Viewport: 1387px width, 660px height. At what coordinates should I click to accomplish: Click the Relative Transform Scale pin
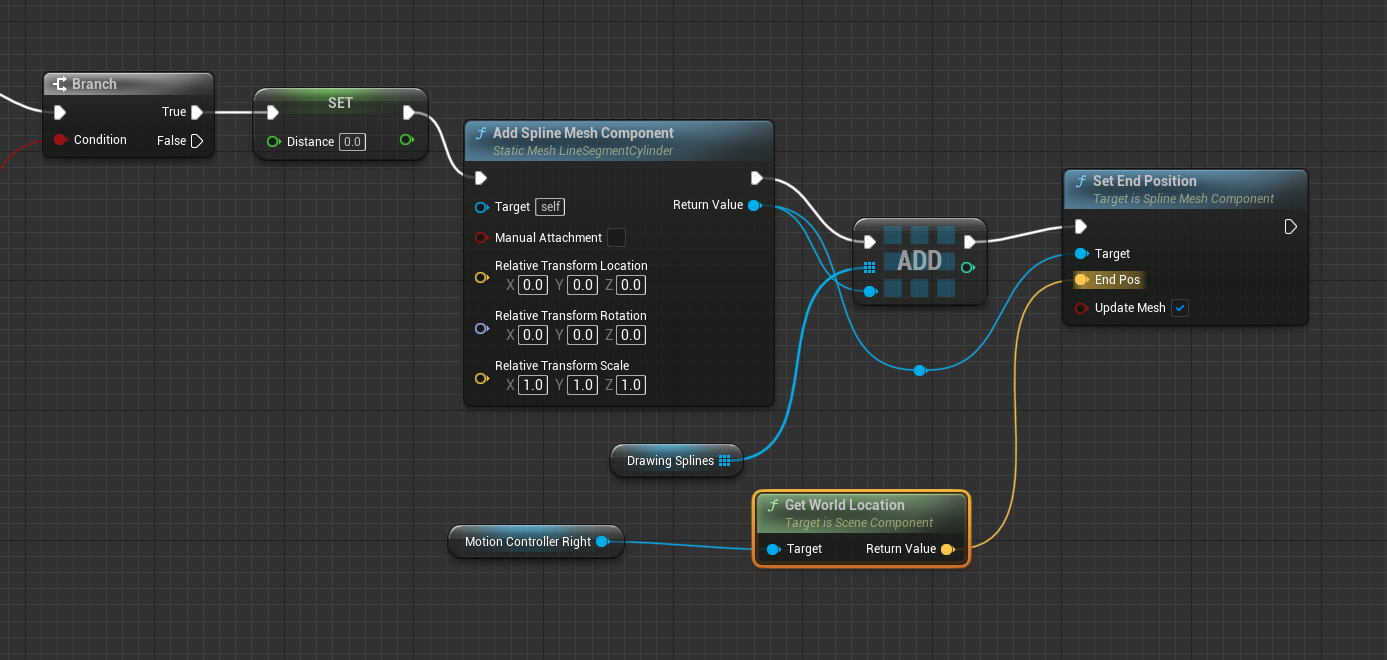[482, 378]
